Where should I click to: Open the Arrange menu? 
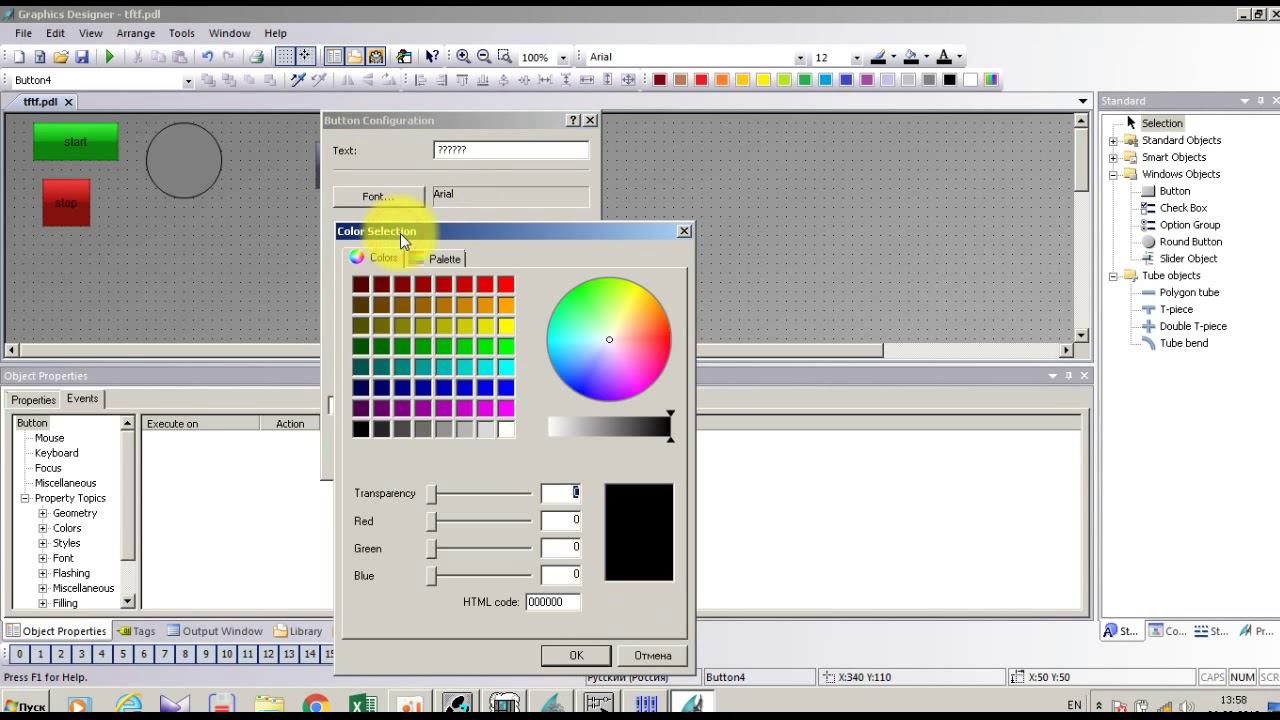point(136,33)
